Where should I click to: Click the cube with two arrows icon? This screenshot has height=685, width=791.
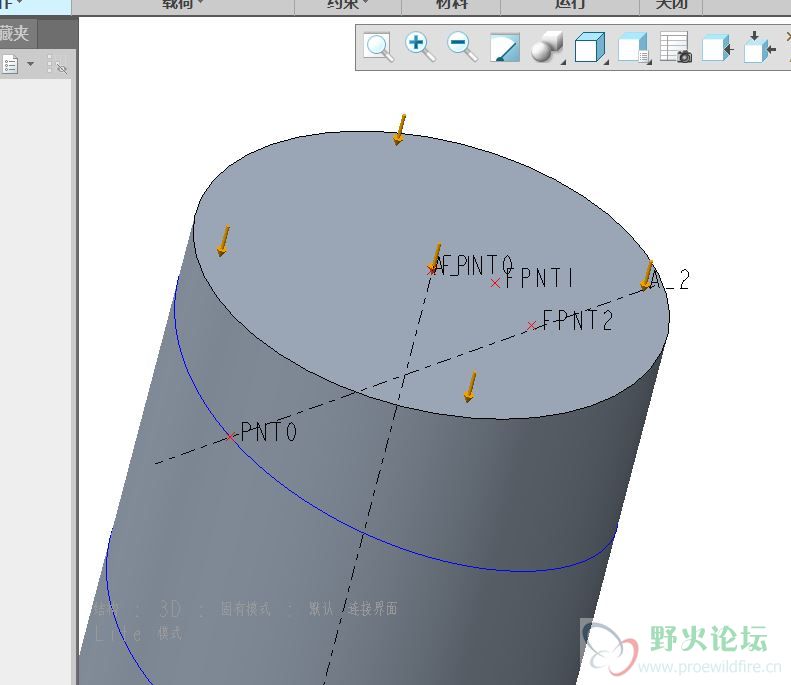click(x=760, y=47)
